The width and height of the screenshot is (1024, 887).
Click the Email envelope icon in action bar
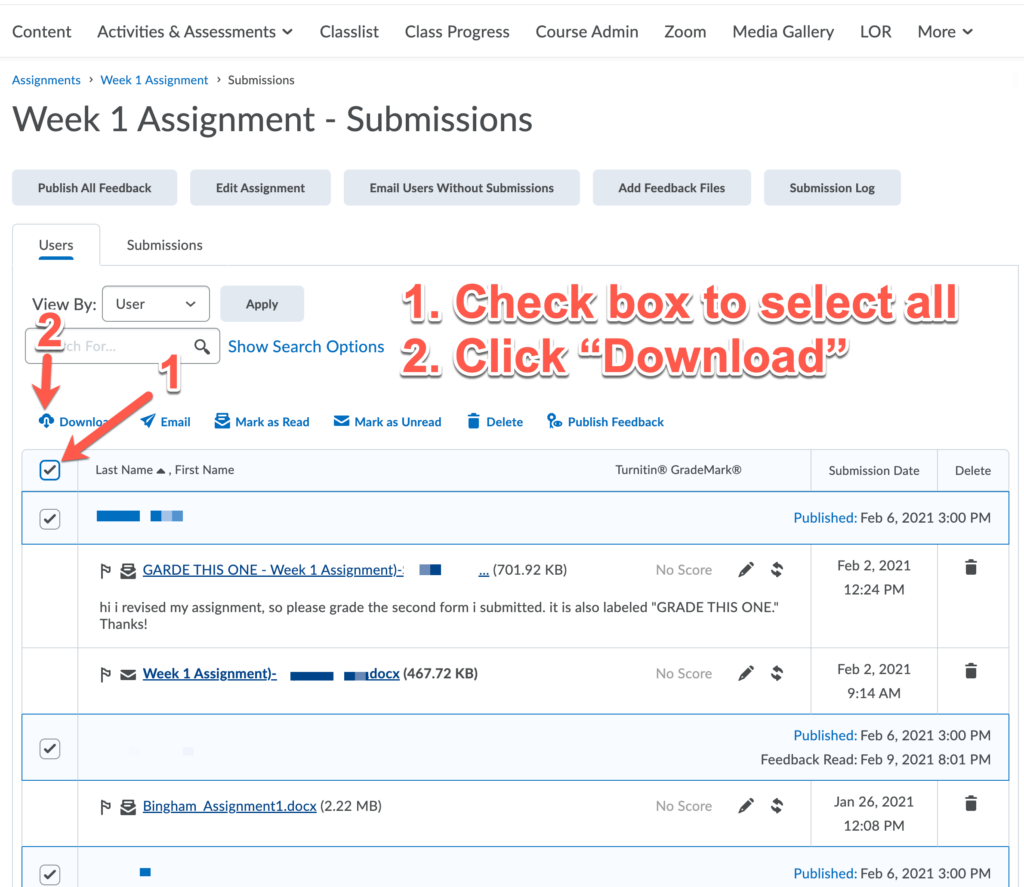pos(148,421)
